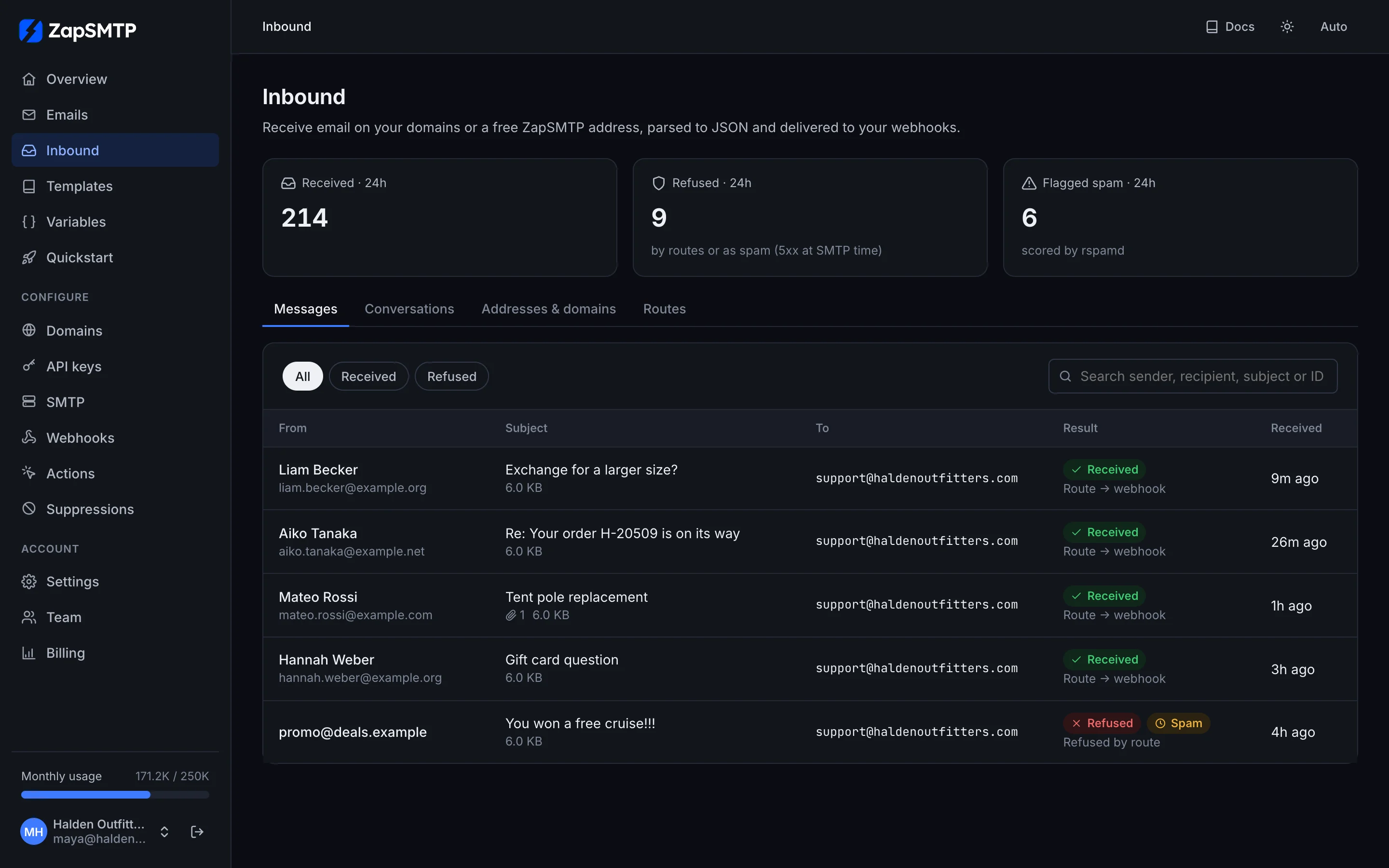The image size is (1389, 868).
Task: Select the All filter pill
Action: (302, 377)
